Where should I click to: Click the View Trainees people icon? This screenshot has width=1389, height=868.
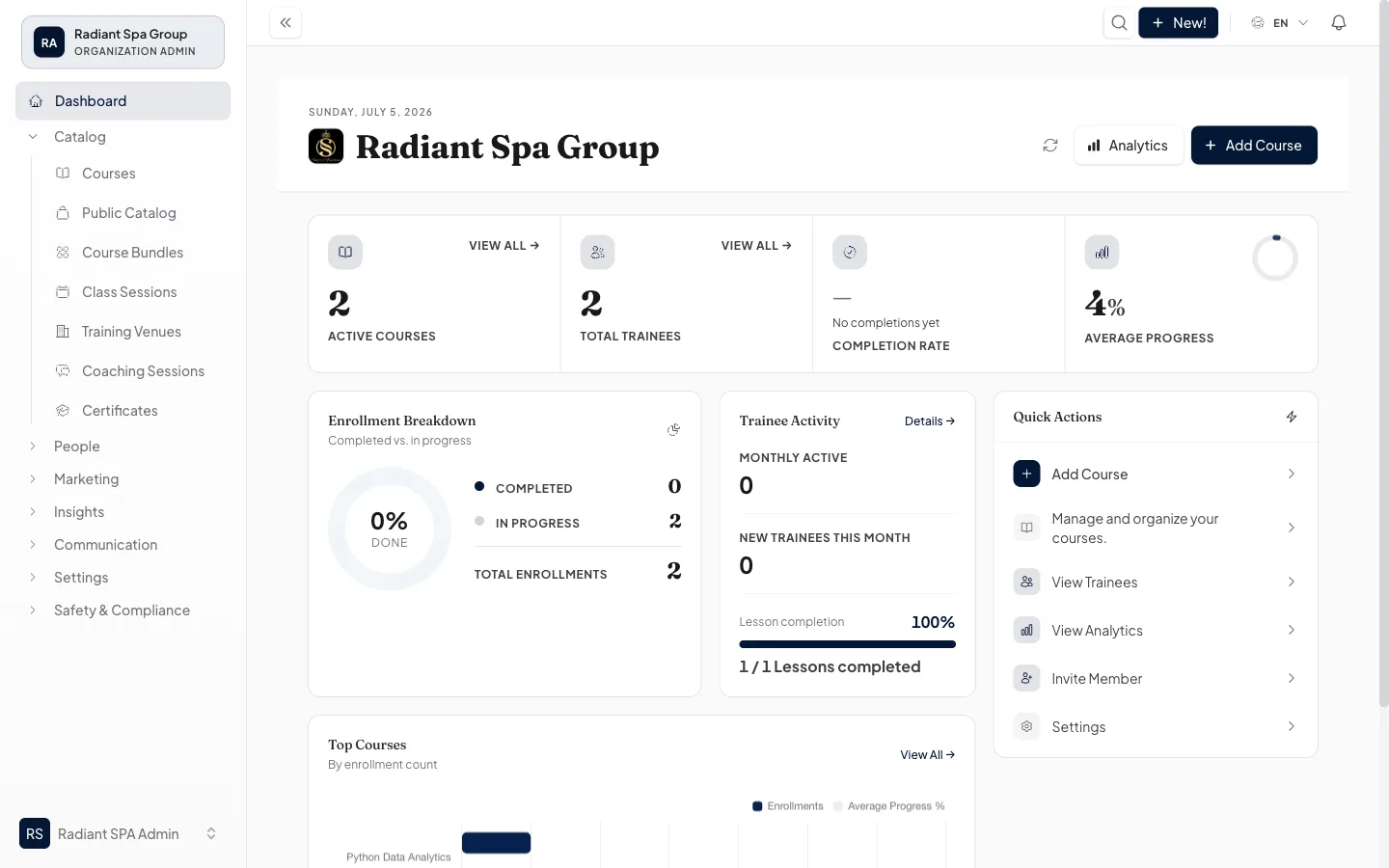pos(1026,582)
